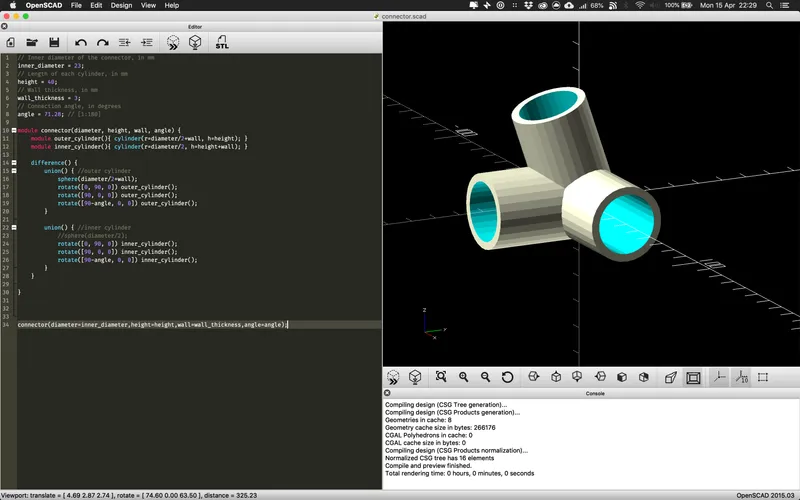Screen dimensions: 800x500
Task: Switch to the Top view
Action: [x=556, y=377]
